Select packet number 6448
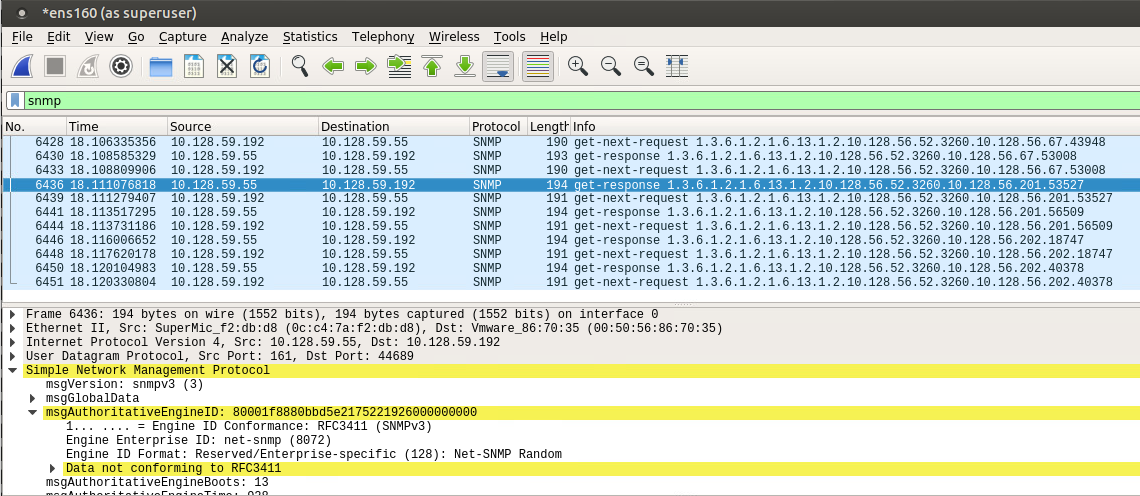 (570, 254)
